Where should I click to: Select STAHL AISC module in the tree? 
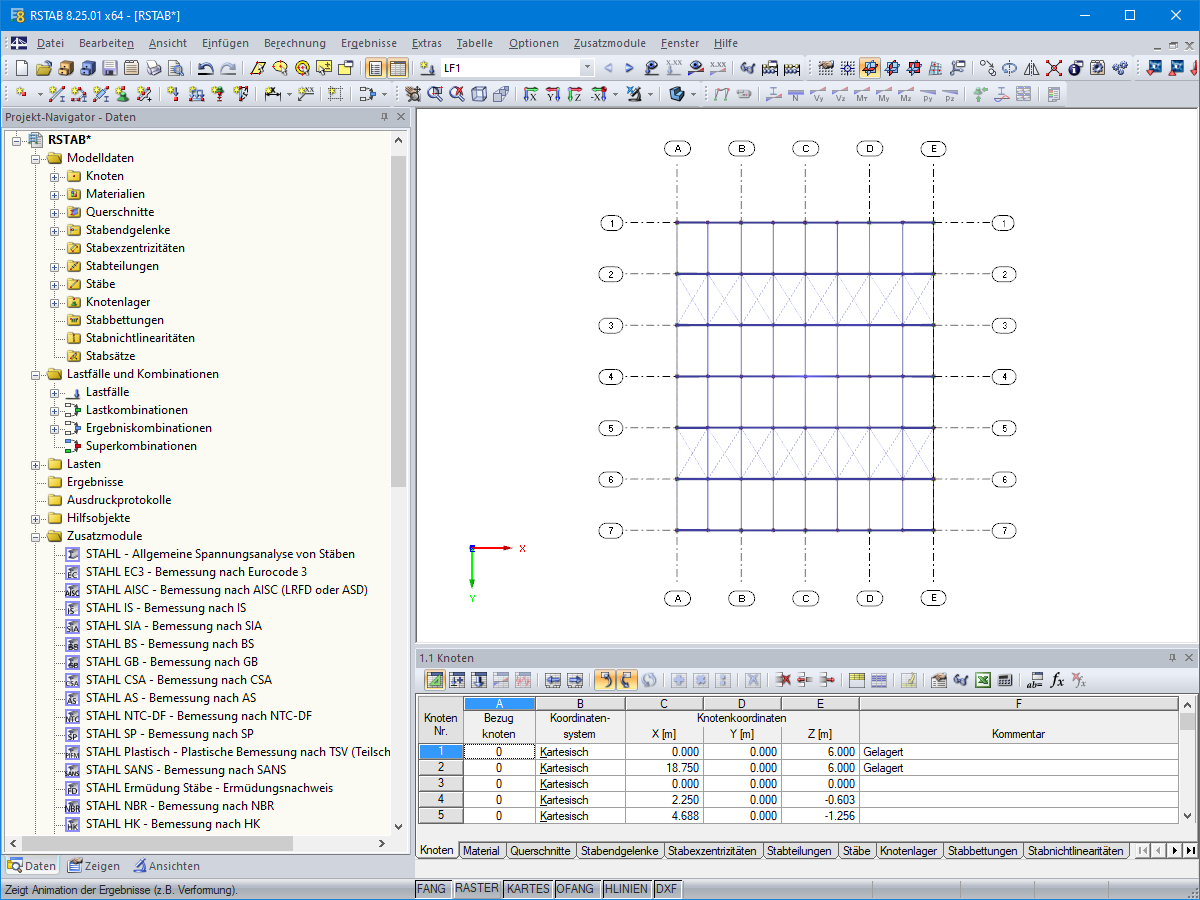226,590
